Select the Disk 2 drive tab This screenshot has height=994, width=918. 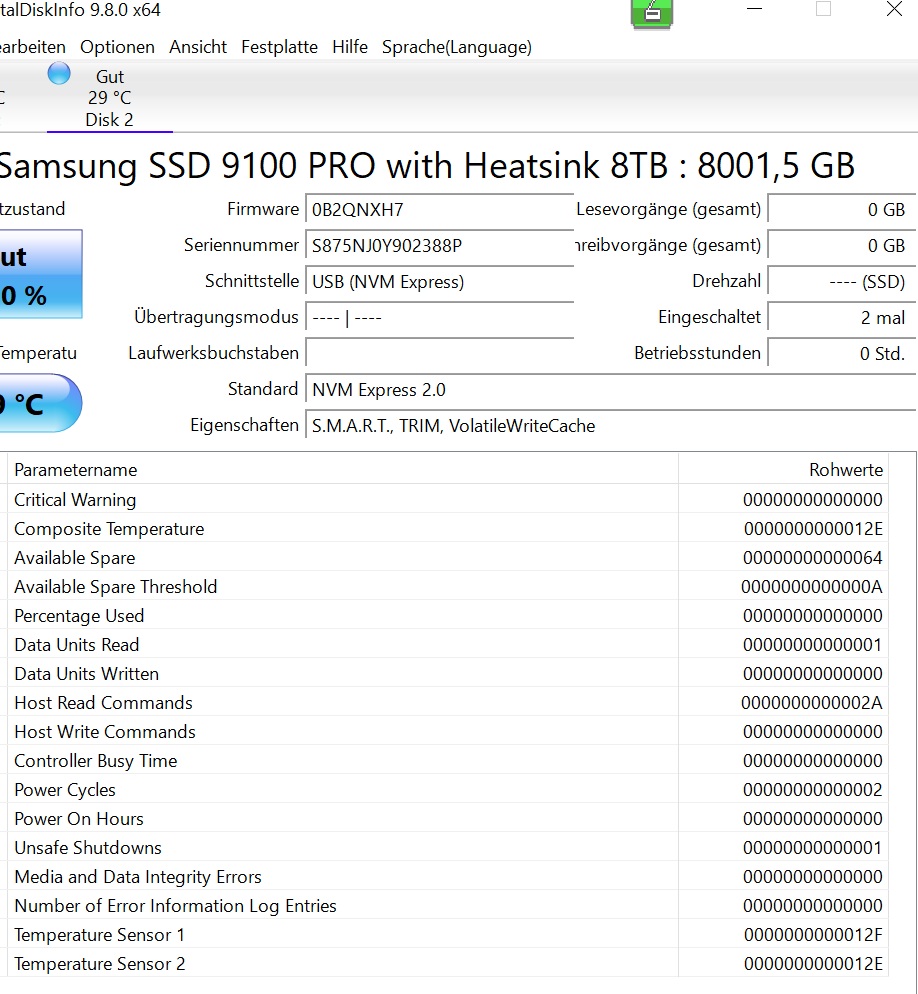point(110,98)
